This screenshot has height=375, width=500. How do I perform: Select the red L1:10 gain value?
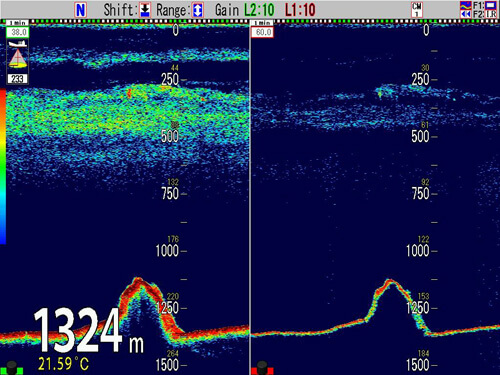(x=300, y=10)
